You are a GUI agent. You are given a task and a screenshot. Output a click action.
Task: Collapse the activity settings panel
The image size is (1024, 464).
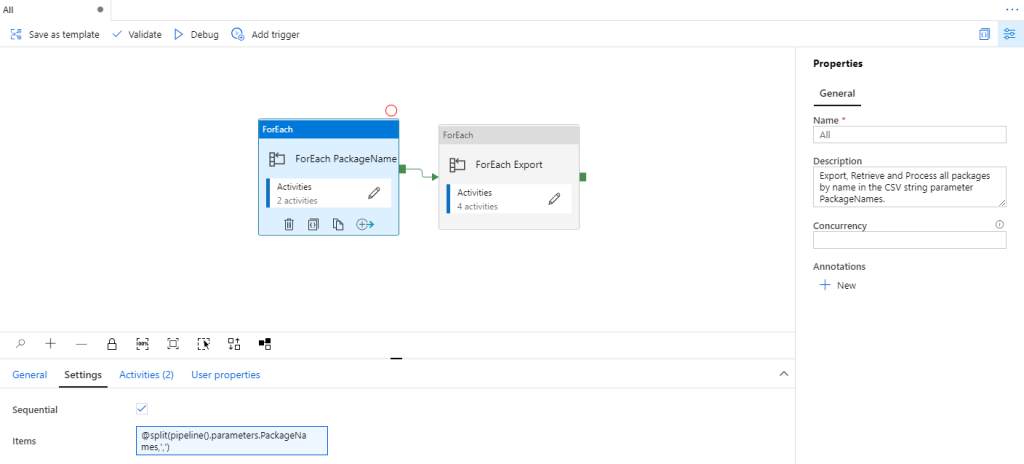[783, 374]
